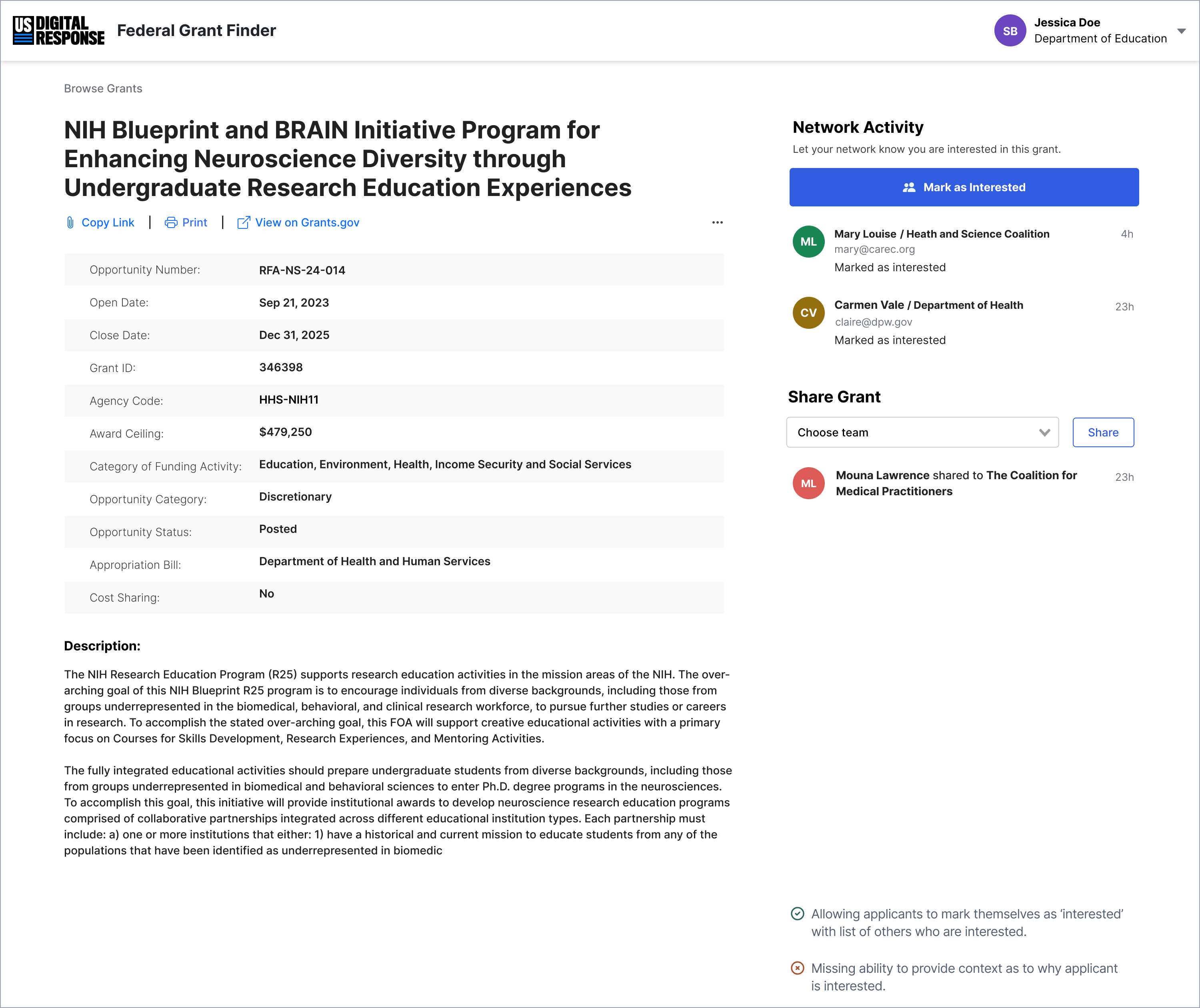
Task: Open View on Grants.gov link
Action: click(308, 222)
